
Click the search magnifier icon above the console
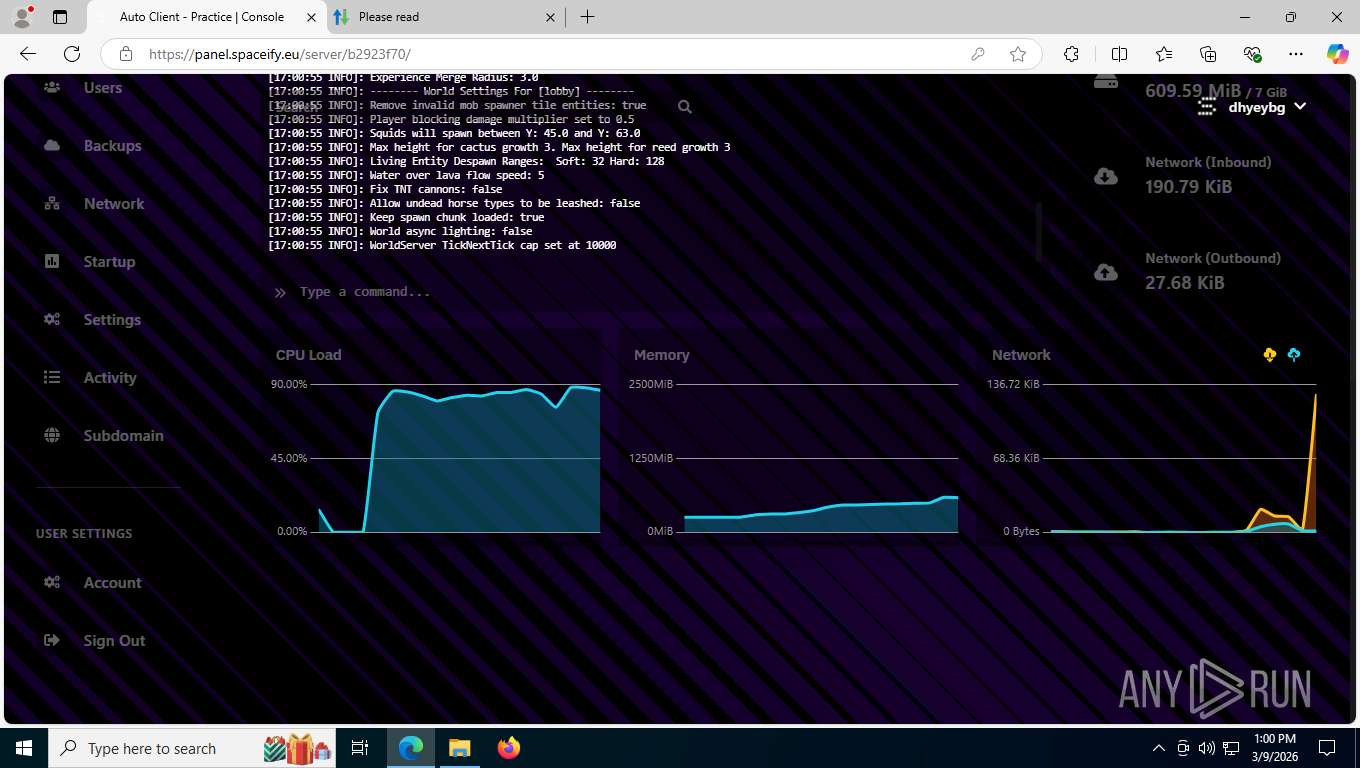[684, 107]
